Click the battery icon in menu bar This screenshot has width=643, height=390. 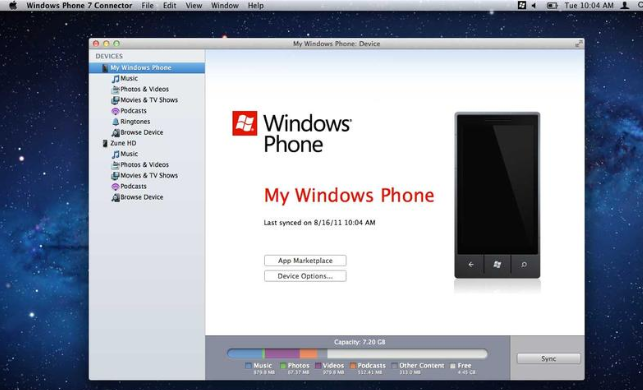(x=552, y=5)
